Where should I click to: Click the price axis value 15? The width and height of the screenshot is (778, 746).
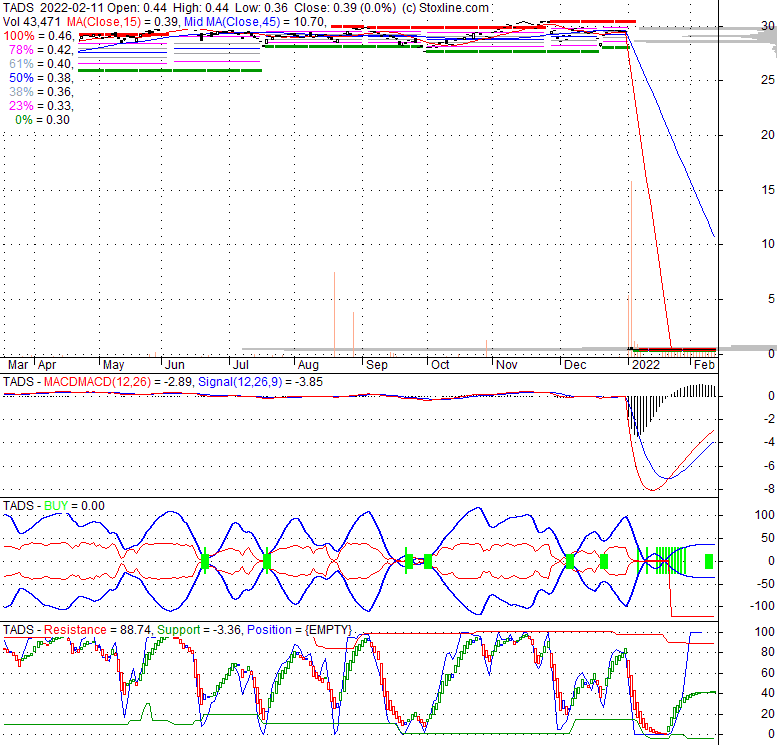[x=768, y=189]
